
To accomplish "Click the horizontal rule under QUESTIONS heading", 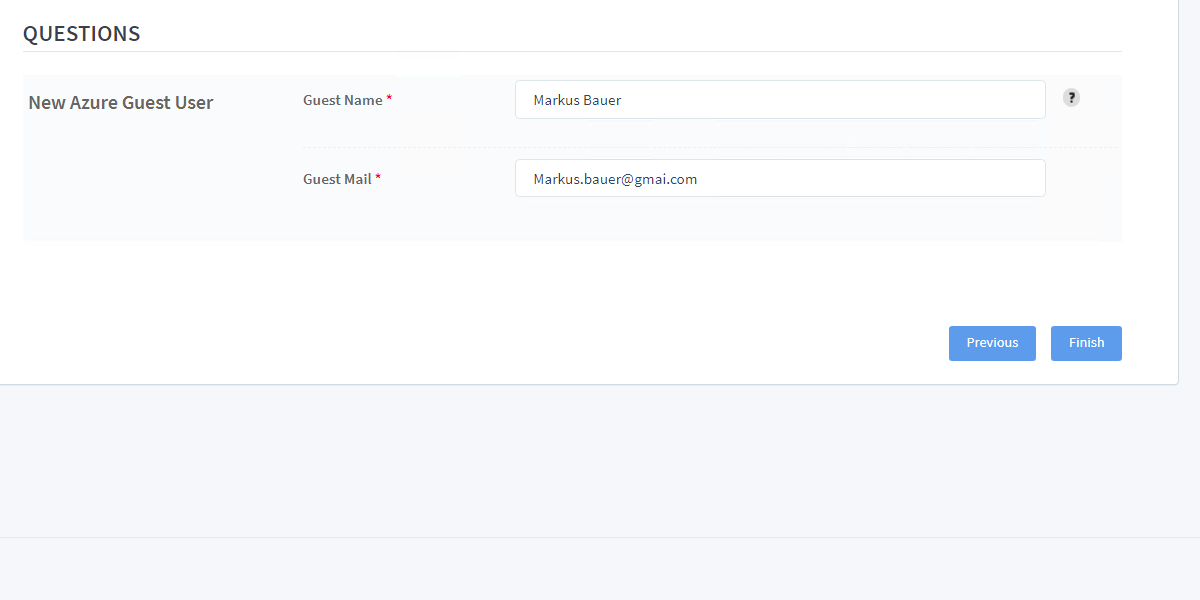I will pyautogui.click(x=572, y=51).
